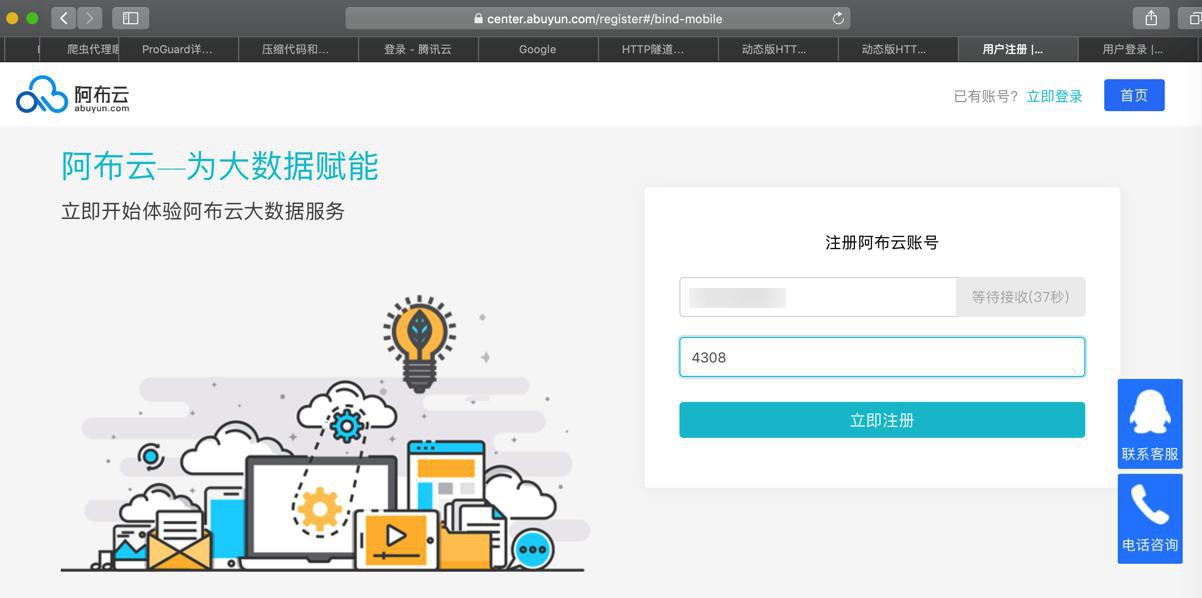This screenshot has width=1202, height=598.
Task: Open the 联系客服 QQ penguin widget
Action: (x=1150, y=423)
